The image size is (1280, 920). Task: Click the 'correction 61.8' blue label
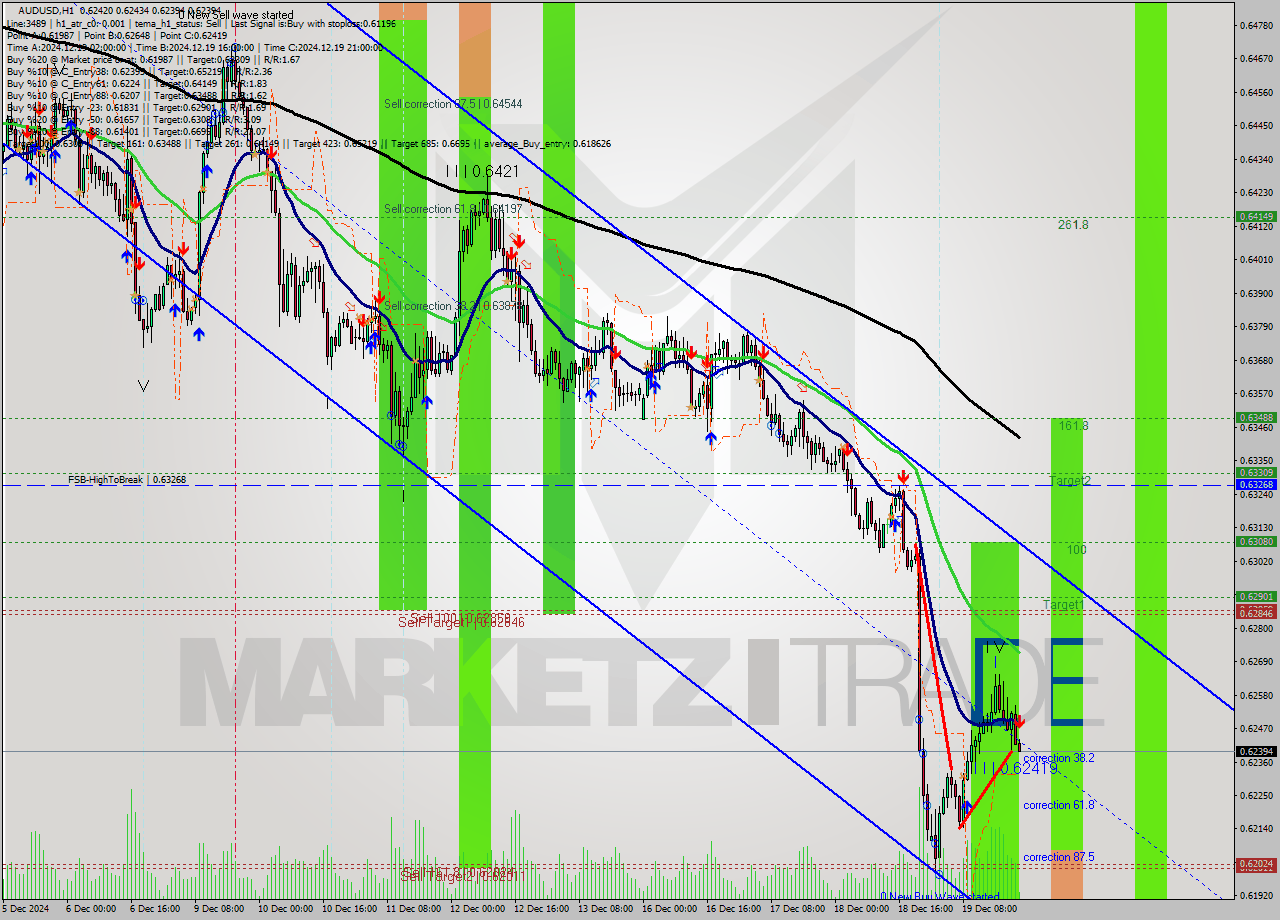(1058, 805)
